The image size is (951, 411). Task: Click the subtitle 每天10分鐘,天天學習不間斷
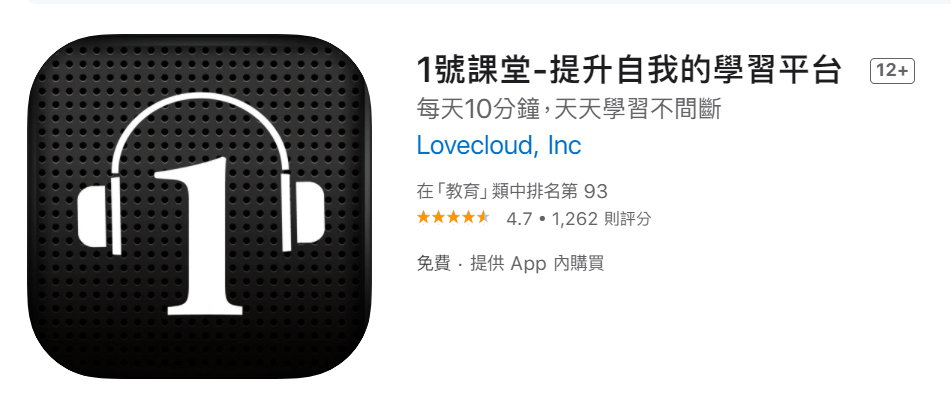[569, 109]
